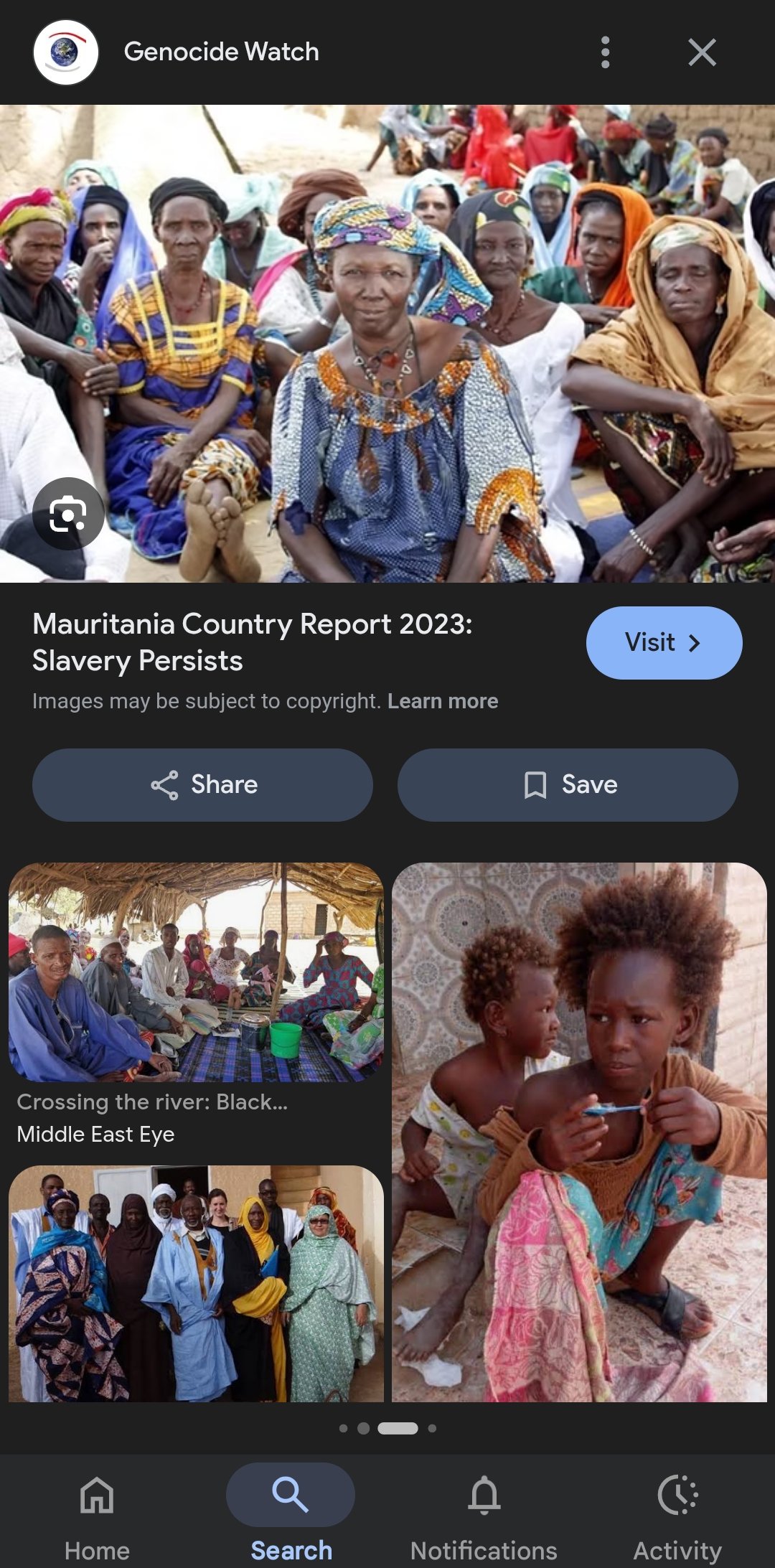Open the Crossing the river thumbnail
This screenshot has width=775, height=1568.
point(196,972)
